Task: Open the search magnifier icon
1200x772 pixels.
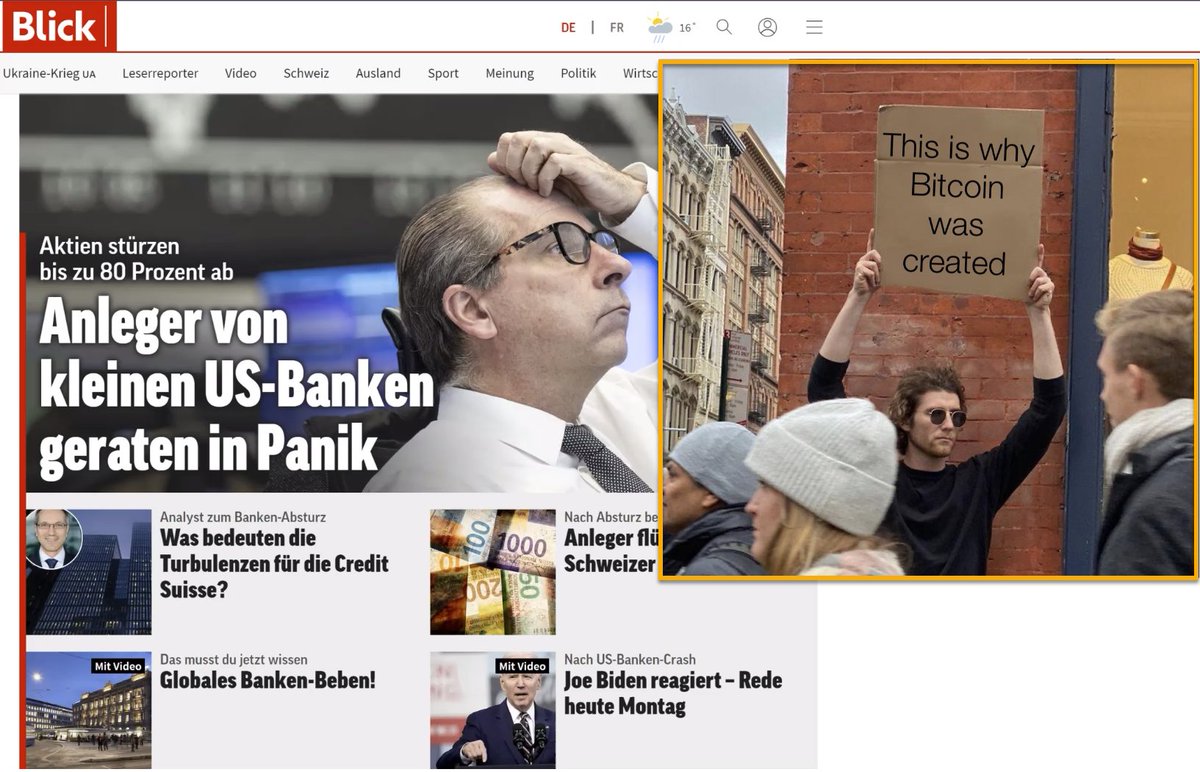Action: [x=724, y=27]
